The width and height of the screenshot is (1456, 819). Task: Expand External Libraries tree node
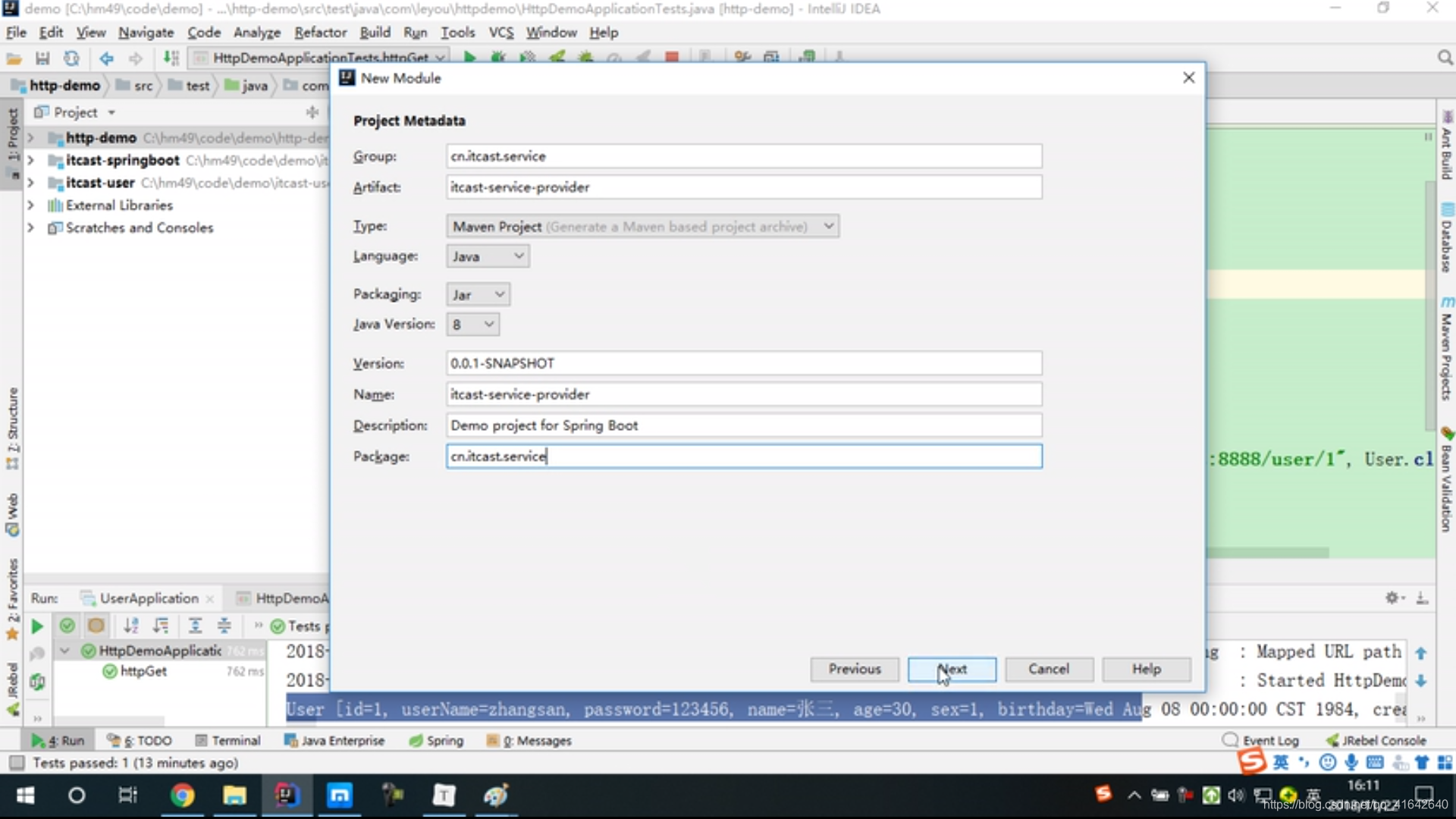(30, 206)
